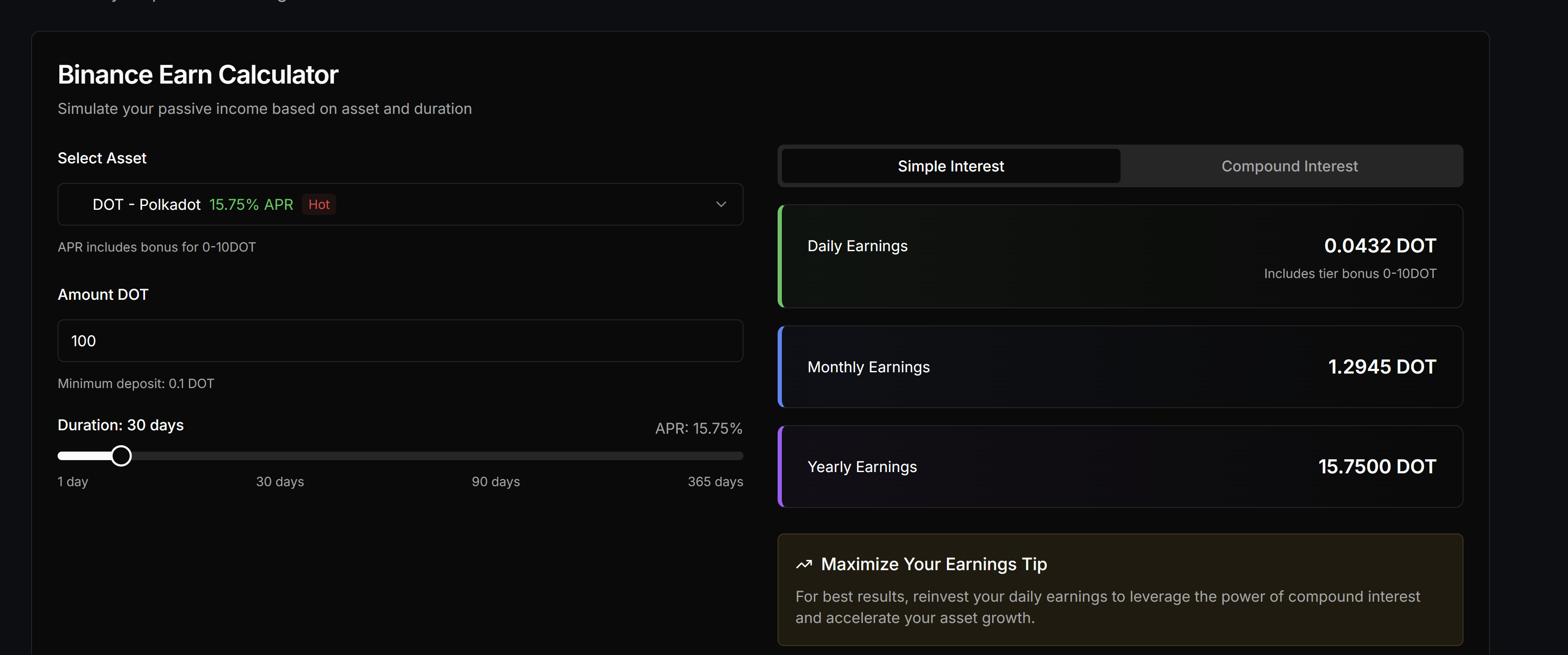The image size is (1568, 655).
Task: Open the Select Asset dropdown chevron
Action: (721, 205)
